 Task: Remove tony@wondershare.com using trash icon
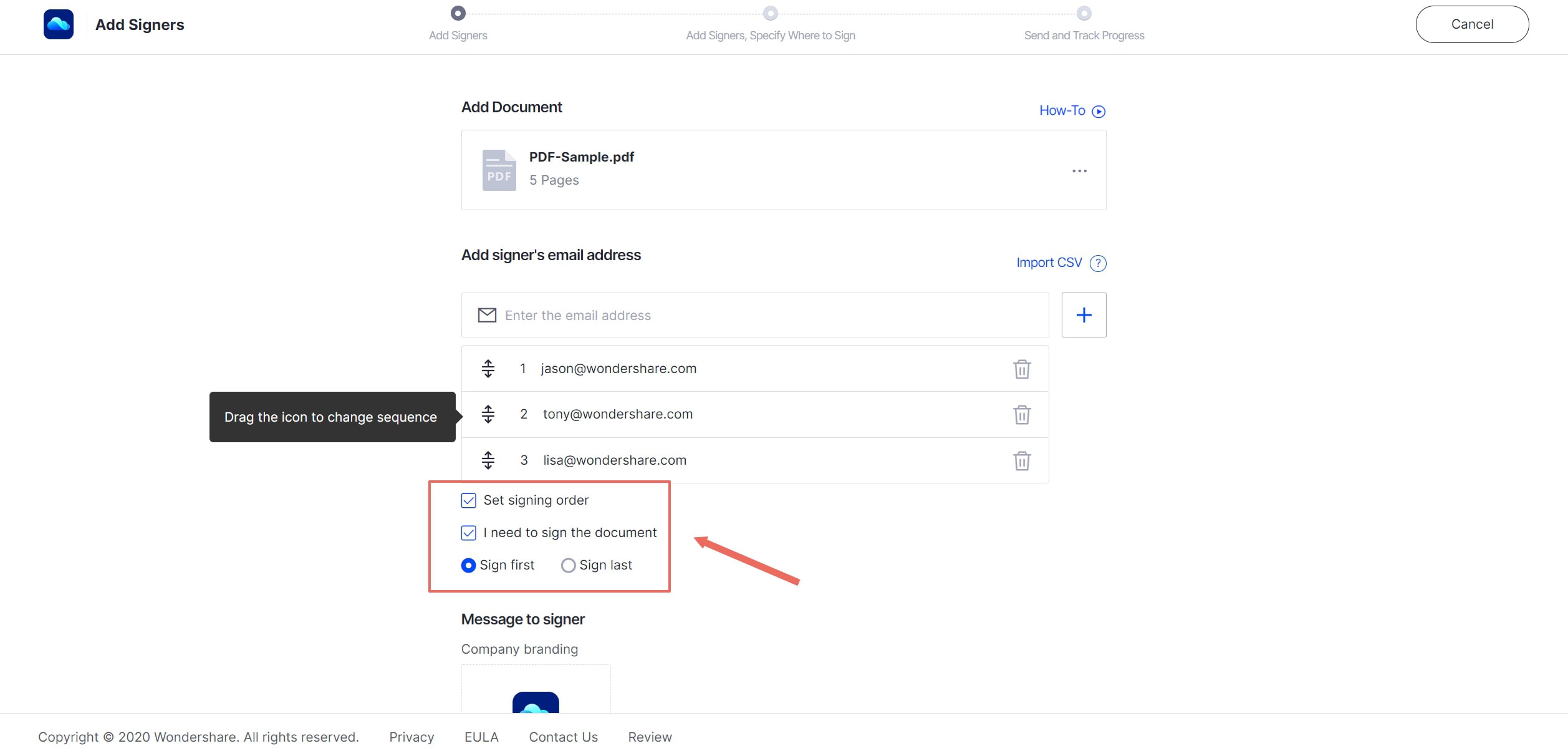(x=1021, y=415)
